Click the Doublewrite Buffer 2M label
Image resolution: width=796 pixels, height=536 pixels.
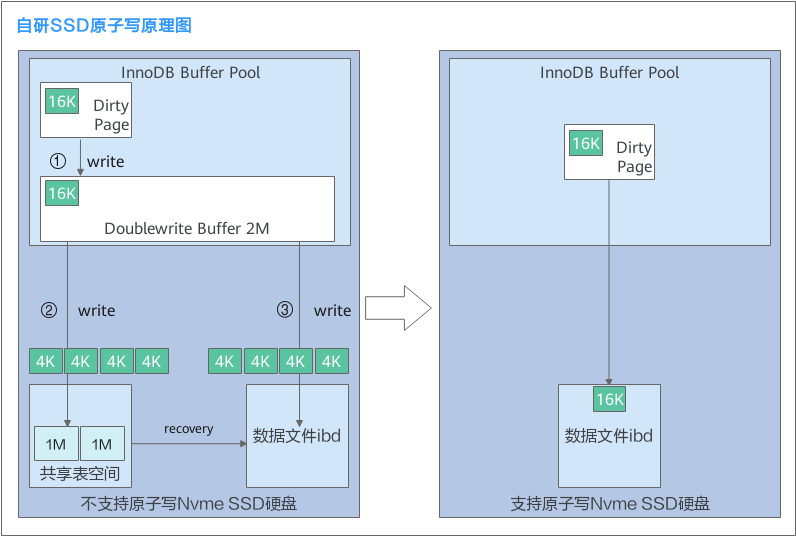187,228
